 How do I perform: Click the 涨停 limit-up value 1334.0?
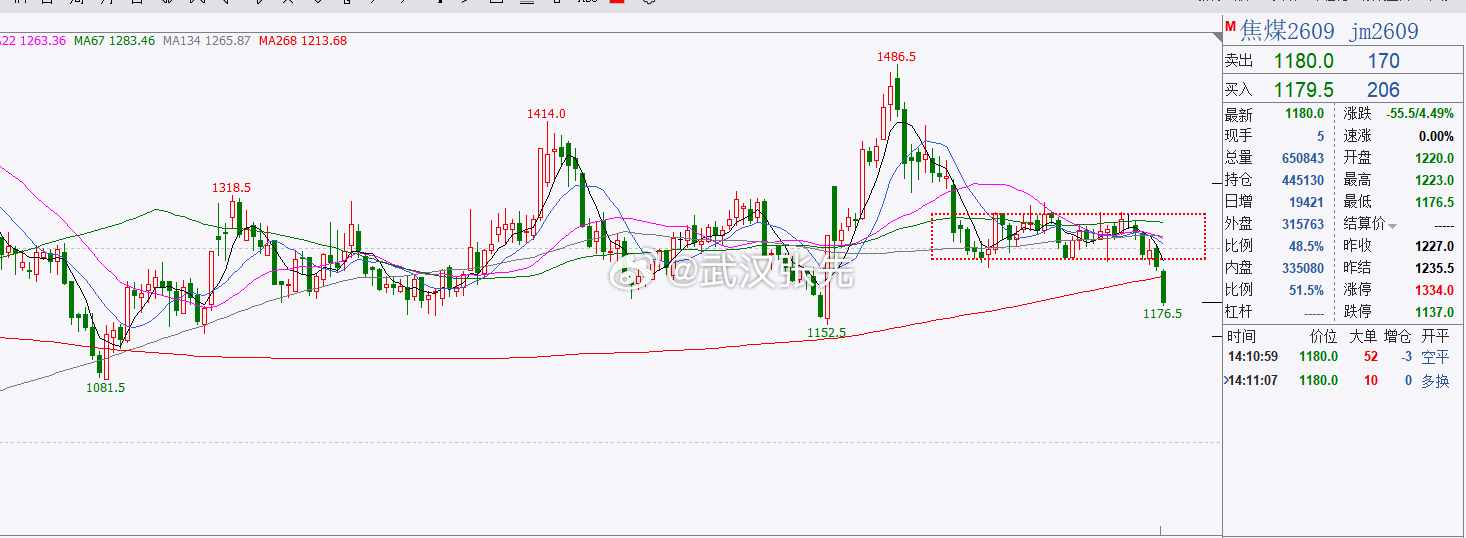point(1434,290)
